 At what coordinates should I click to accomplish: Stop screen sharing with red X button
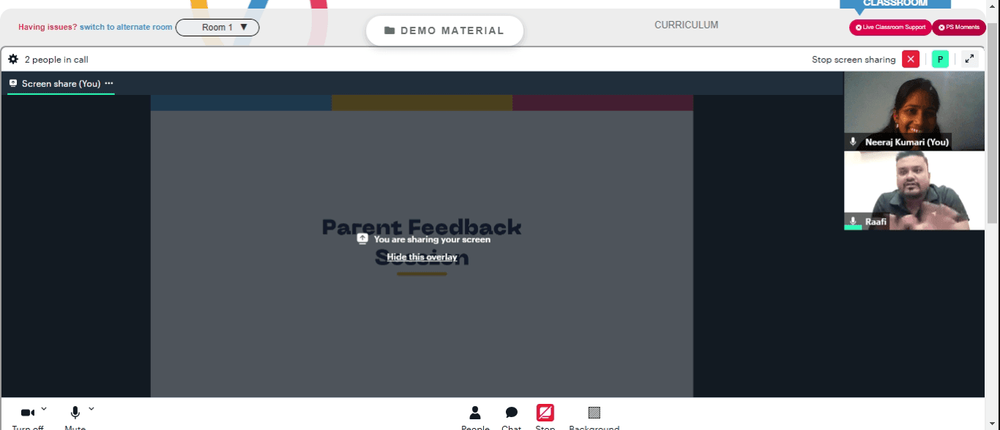(911, 59)
